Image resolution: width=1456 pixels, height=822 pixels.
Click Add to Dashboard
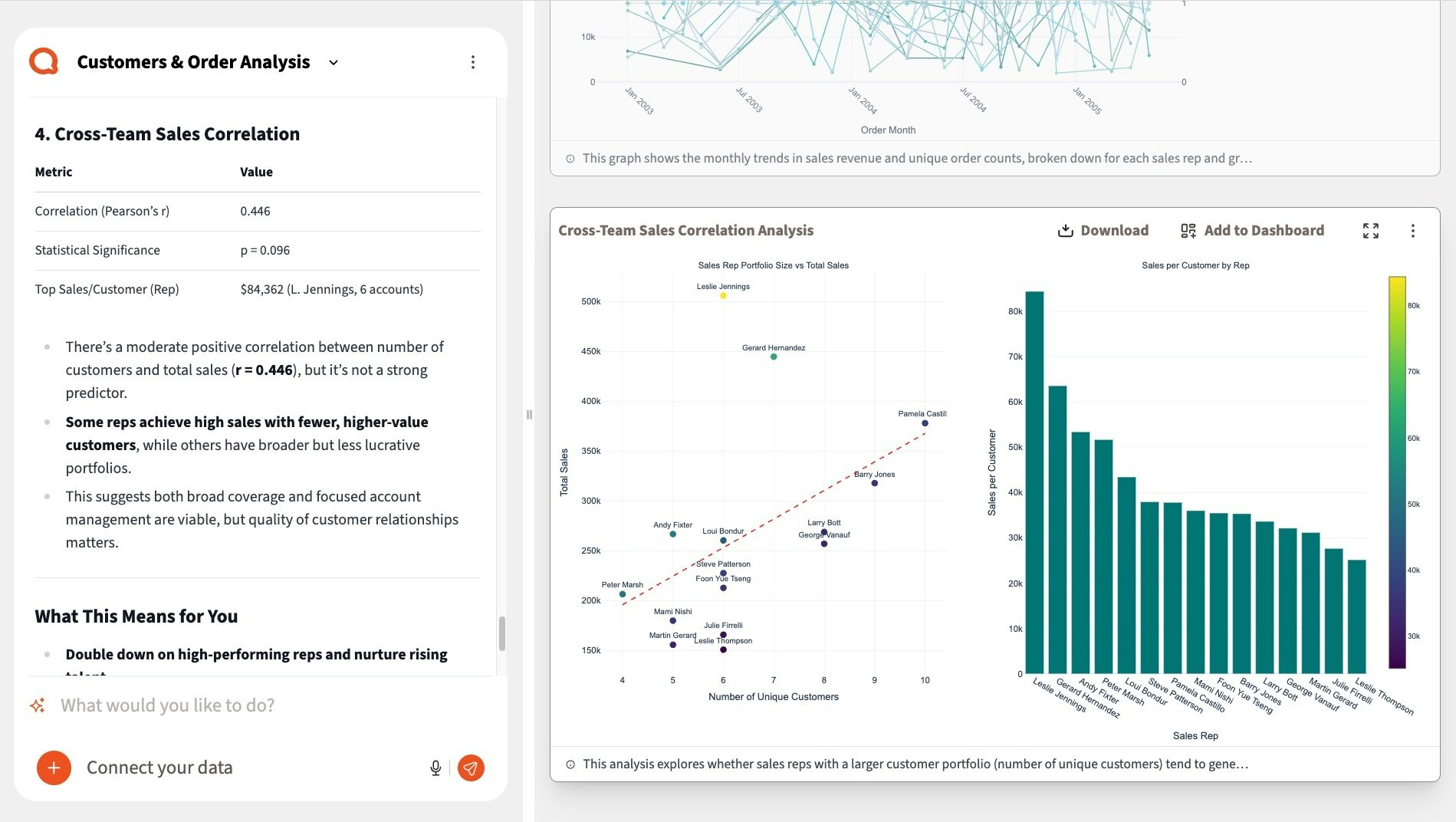tap(1252, 231)
